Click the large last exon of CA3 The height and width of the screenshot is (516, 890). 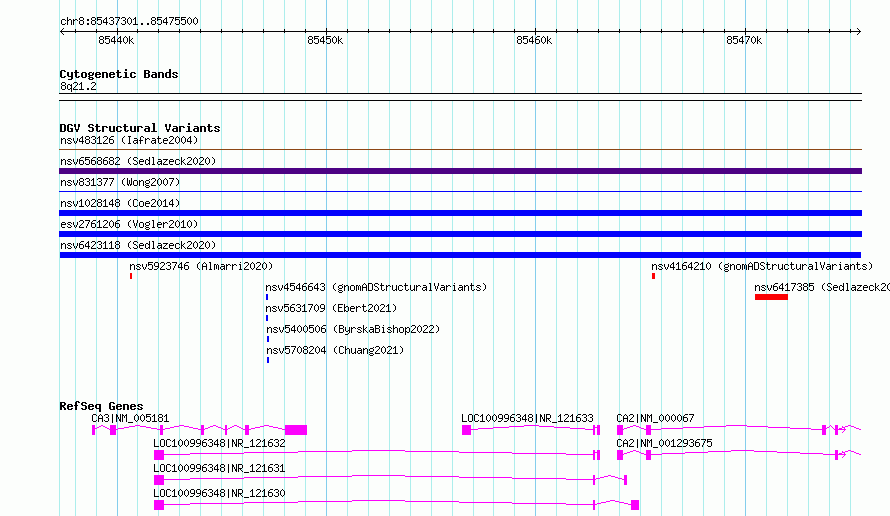296,430
